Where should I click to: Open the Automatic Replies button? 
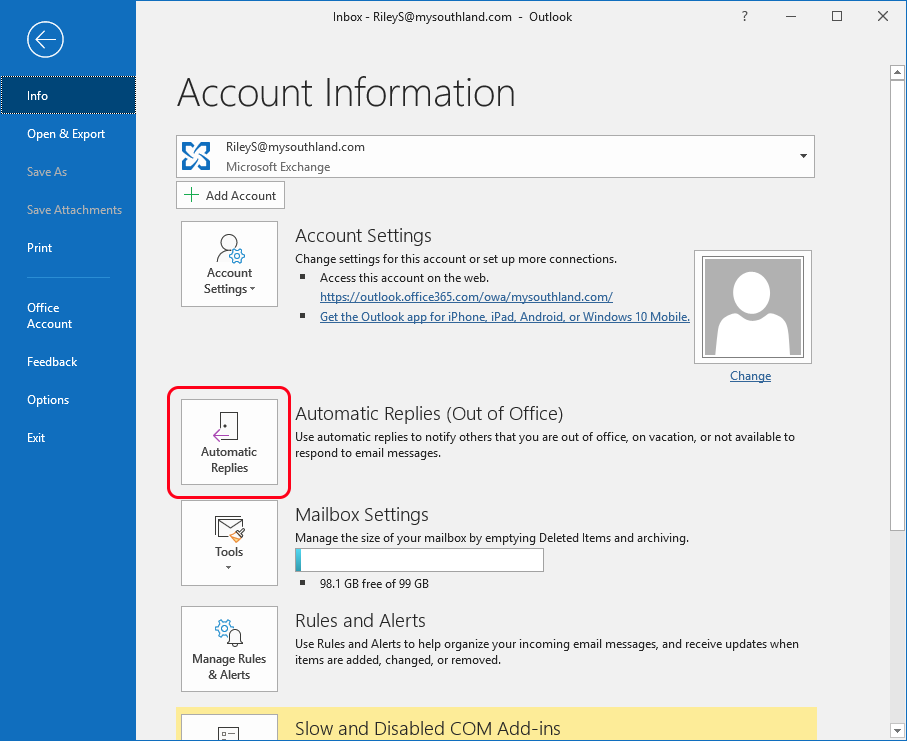(229, 442)
